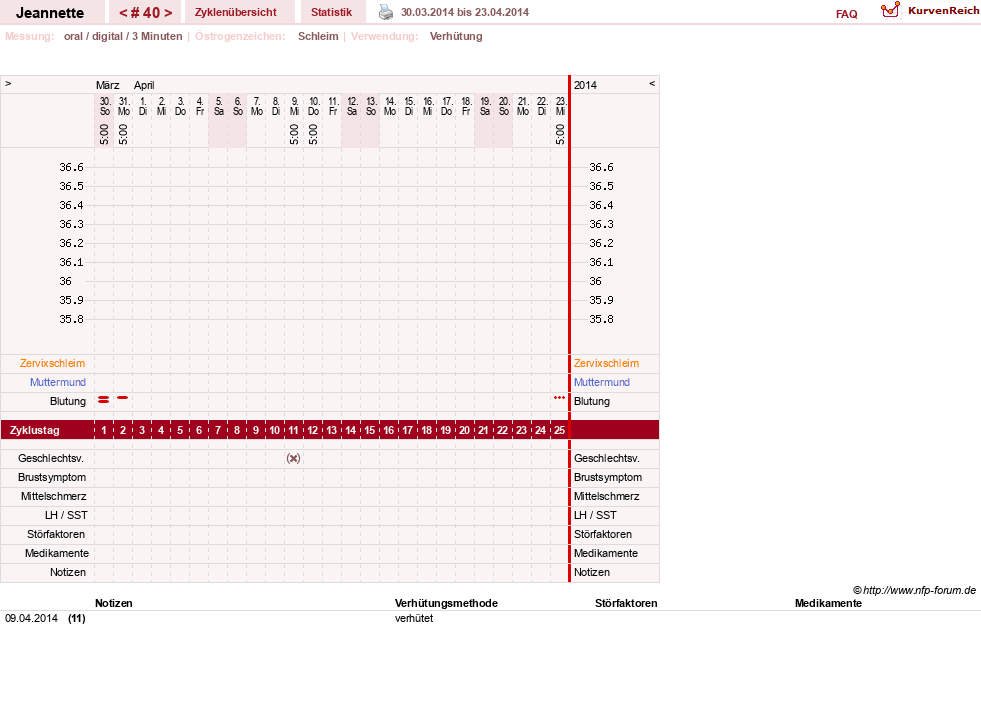Open the FAQ link
981x702 pixels.
tap(846, 14)
